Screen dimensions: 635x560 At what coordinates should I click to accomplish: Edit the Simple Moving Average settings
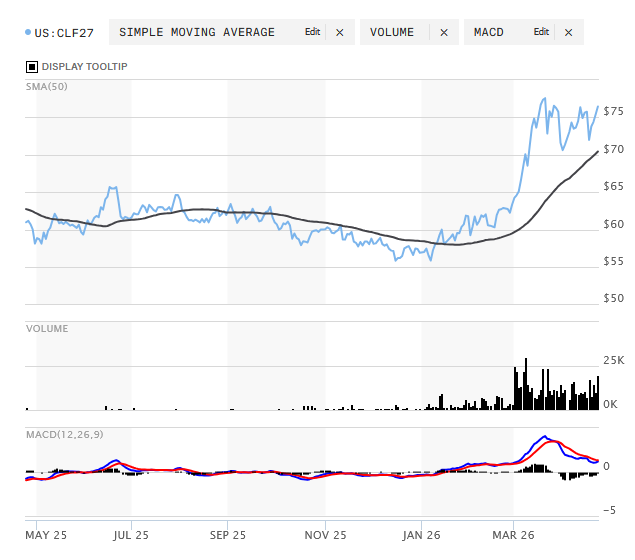(312, 32)
